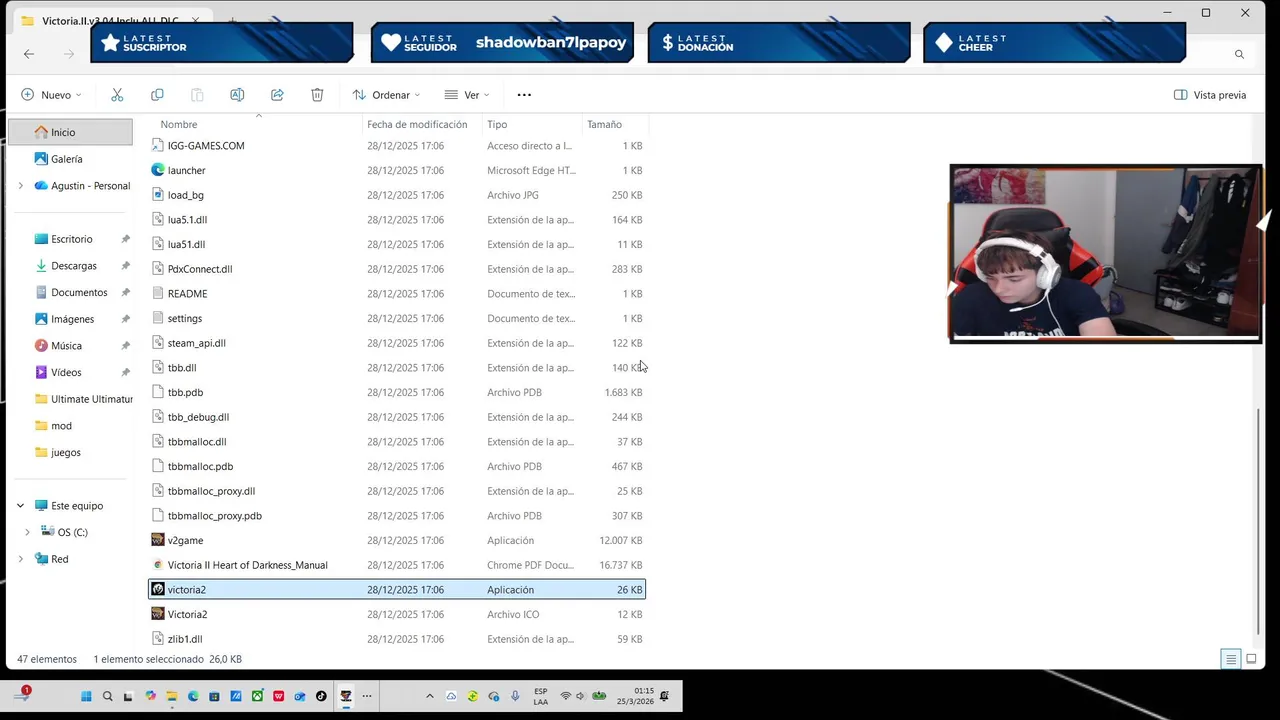
Task: Click the Cut scissors icon in toolbar
Action: pyautogui.click(x=117, y=95)
